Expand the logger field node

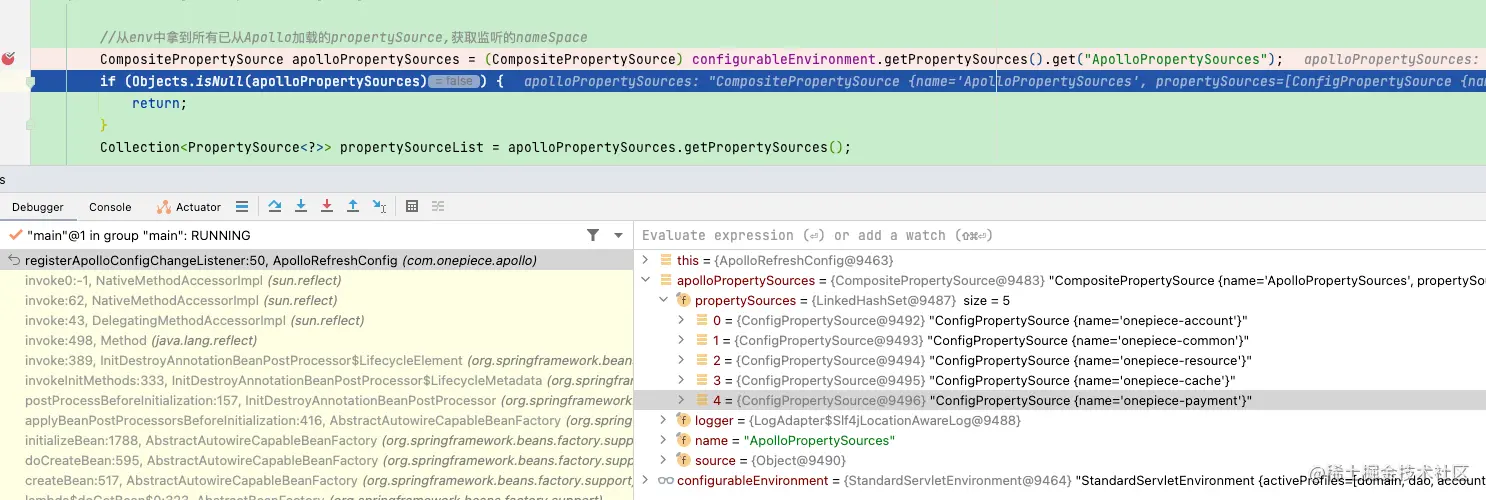coord(663,420)
